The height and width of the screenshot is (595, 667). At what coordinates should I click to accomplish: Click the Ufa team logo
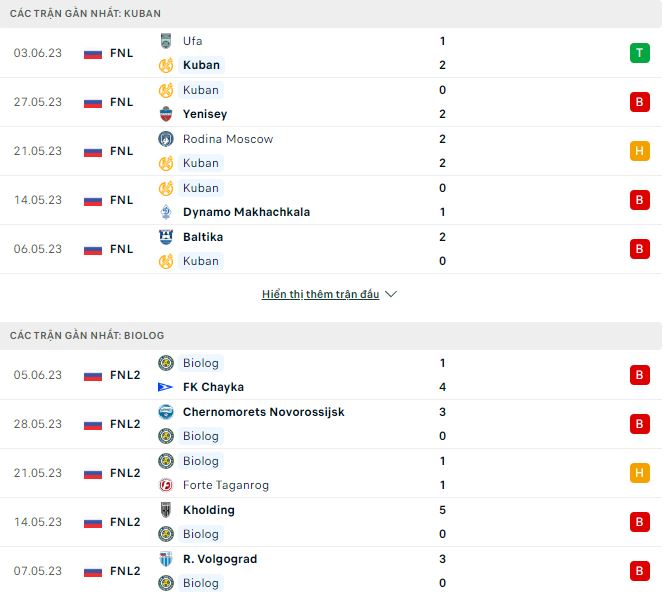pos(166,41)
